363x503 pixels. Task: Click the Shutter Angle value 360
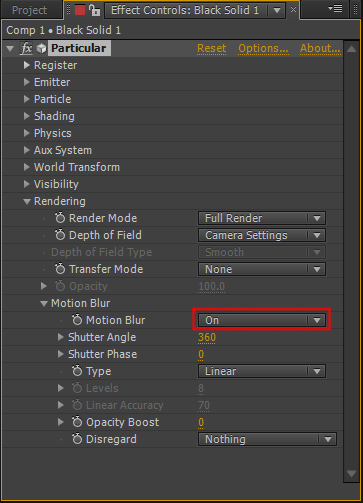point(207,337)
